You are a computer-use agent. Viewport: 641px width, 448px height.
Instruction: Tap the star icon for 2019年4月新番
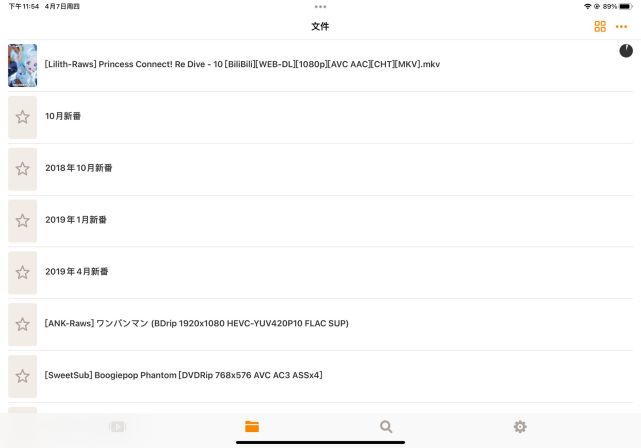click(x=22, y=272)
